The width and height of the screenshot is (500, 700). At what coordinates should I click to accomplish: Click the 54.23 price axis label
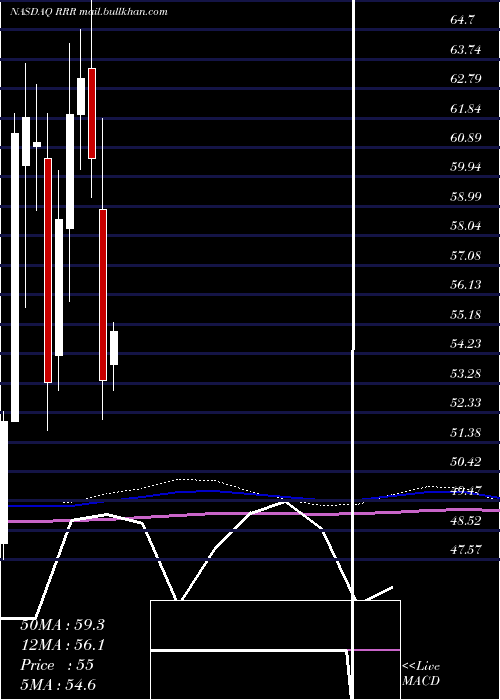[466, 344]
